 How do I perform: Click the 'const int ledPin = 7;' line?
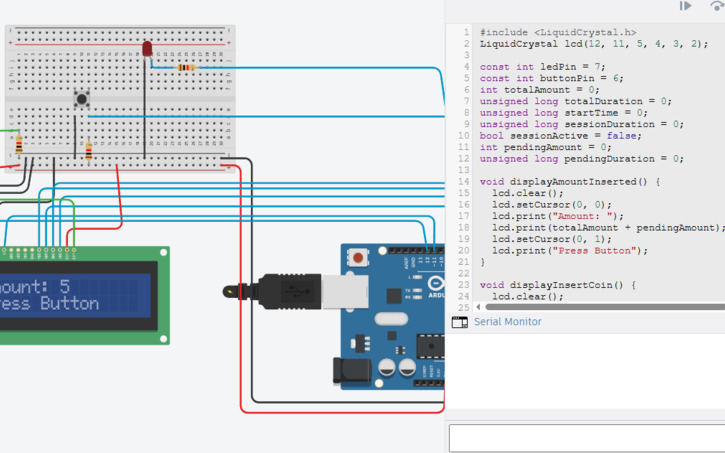542,67
